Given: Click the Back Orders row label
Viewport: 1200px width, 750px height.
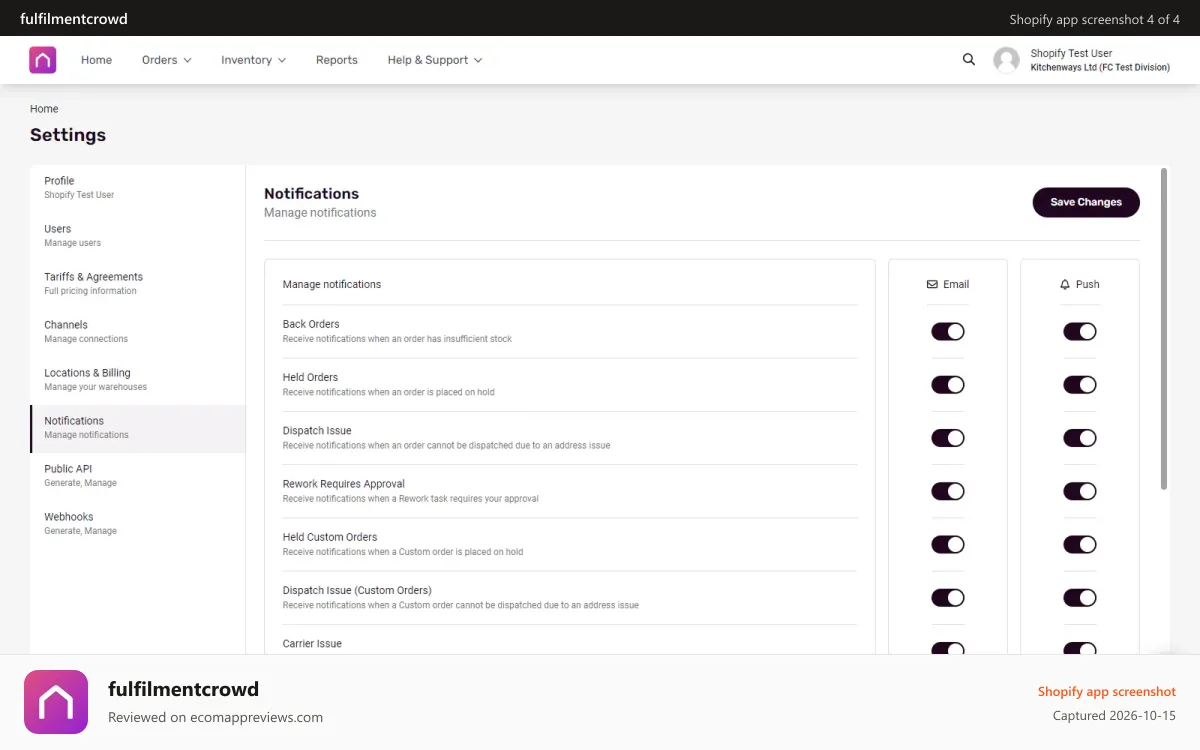Looking at the screenshot, I should [311, 324].
